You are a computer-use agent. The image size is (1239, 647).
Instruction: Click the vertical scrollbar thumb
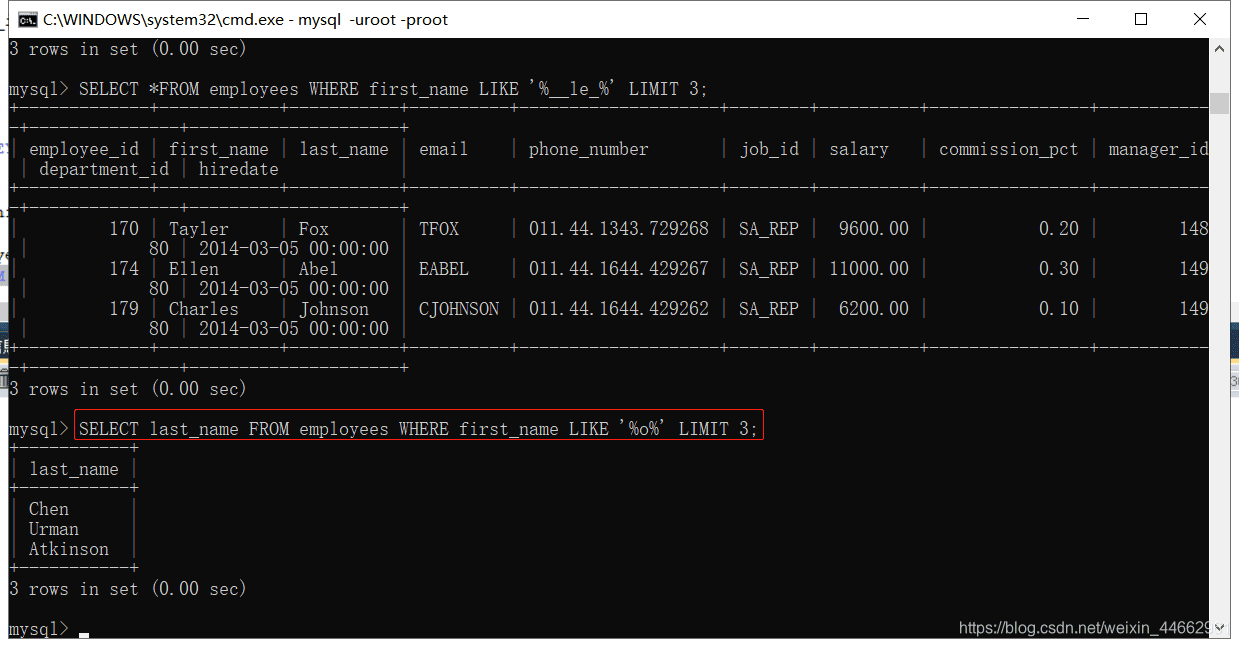(1219, 104)
